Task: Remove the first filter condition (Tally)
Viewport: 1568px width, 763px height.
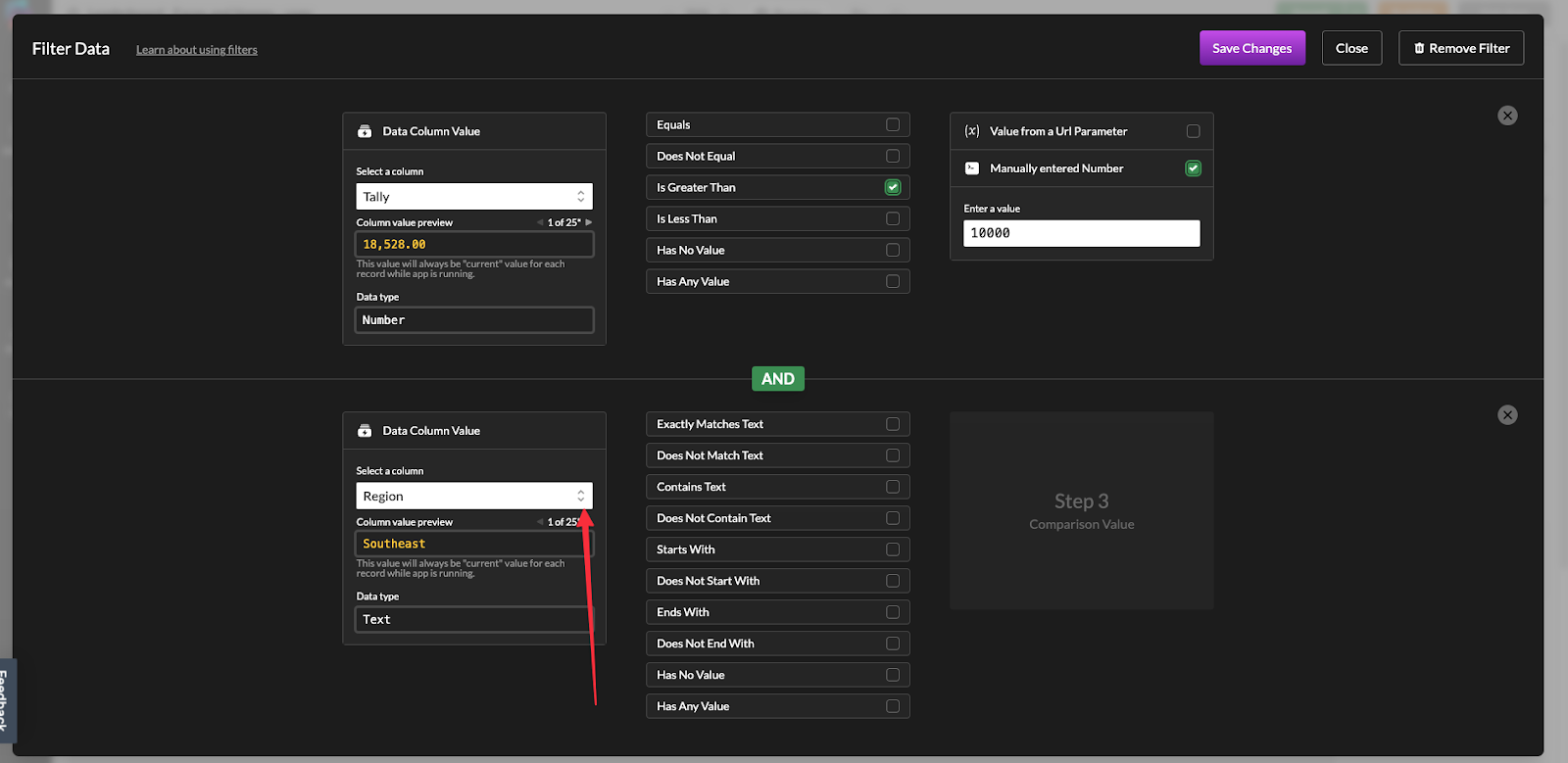Action: pos(1507,116)
